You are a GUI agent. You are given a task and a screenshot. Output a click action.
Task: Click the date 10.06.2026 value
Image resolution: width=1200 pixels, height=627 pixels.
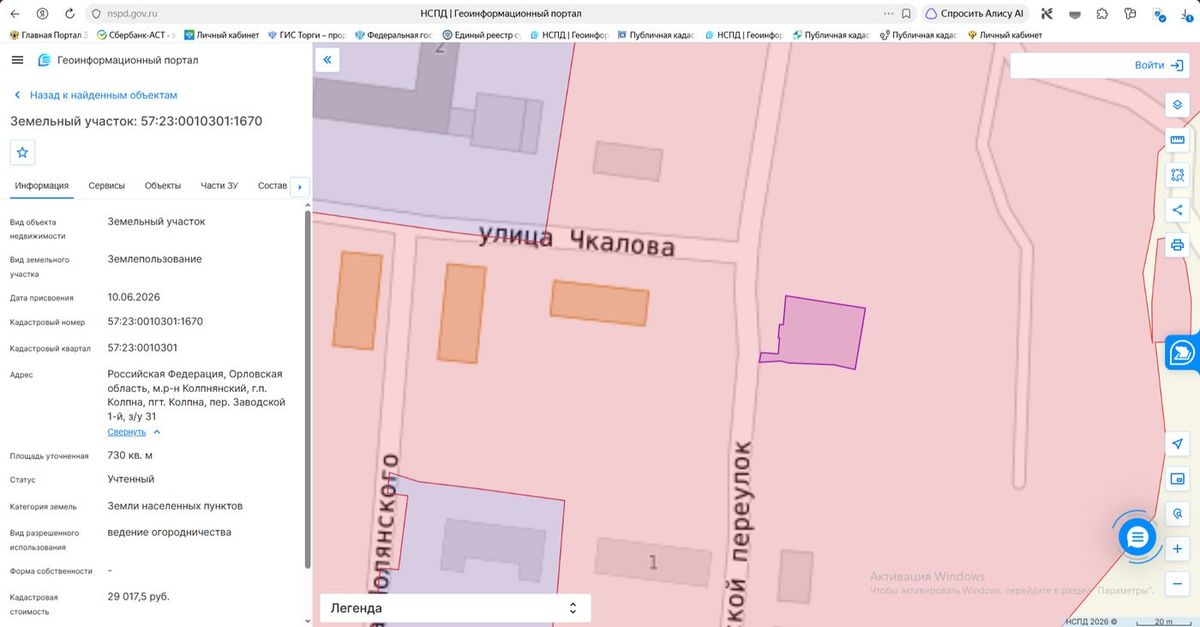[134, 297]
